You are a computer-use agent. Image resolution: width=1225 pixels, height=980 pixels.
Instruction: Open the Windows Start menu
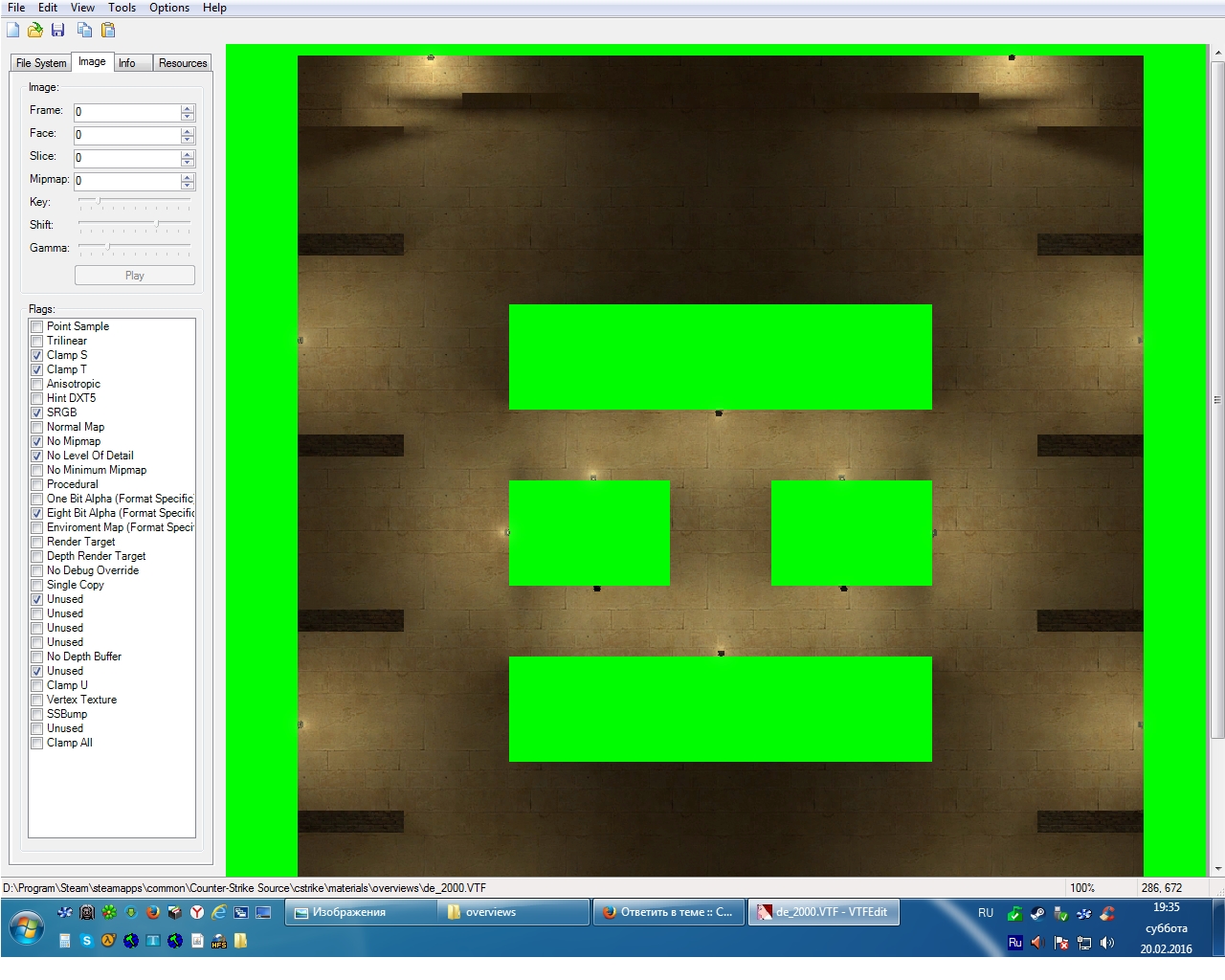27,927
